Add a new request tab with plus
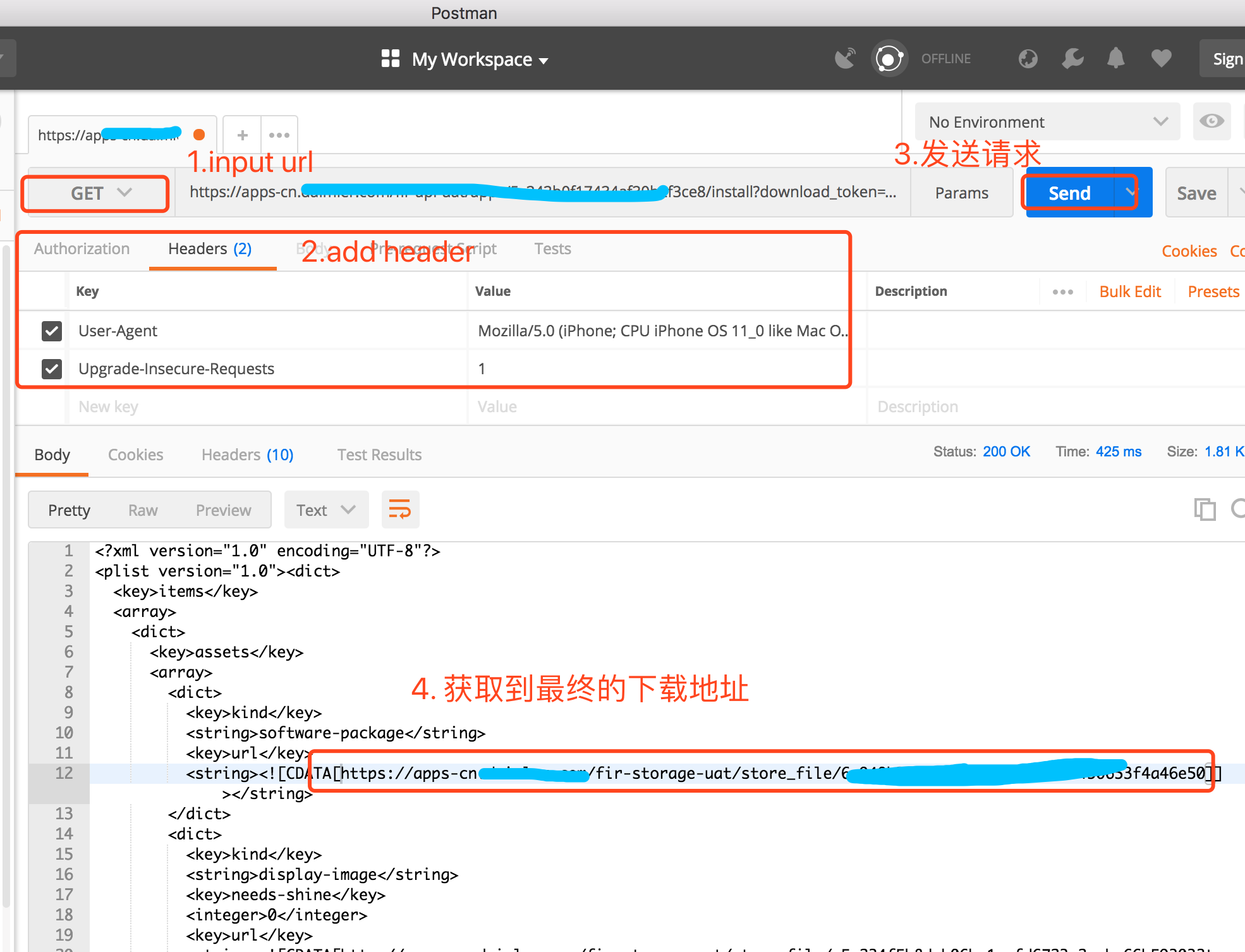Viewport: 1245px width, 952px height. coord(242,135)
